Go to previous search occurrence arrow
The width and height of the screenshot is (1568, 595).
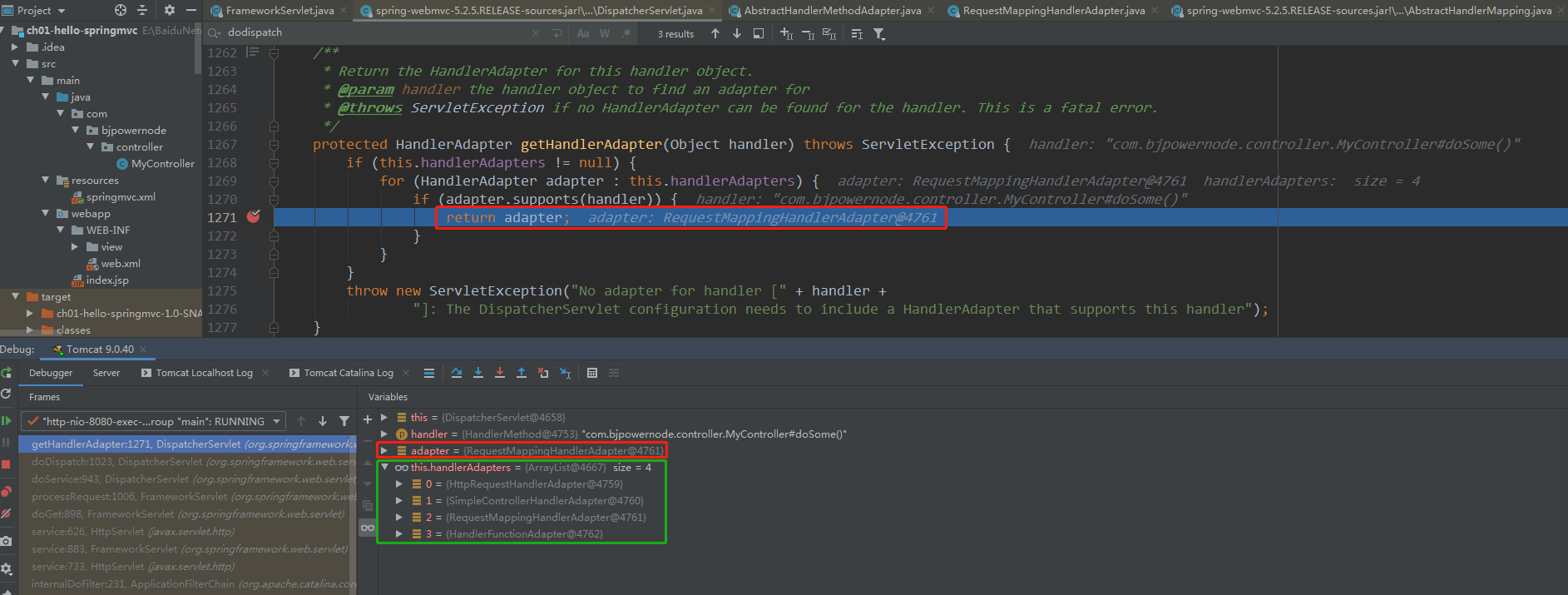click(715, 33)
